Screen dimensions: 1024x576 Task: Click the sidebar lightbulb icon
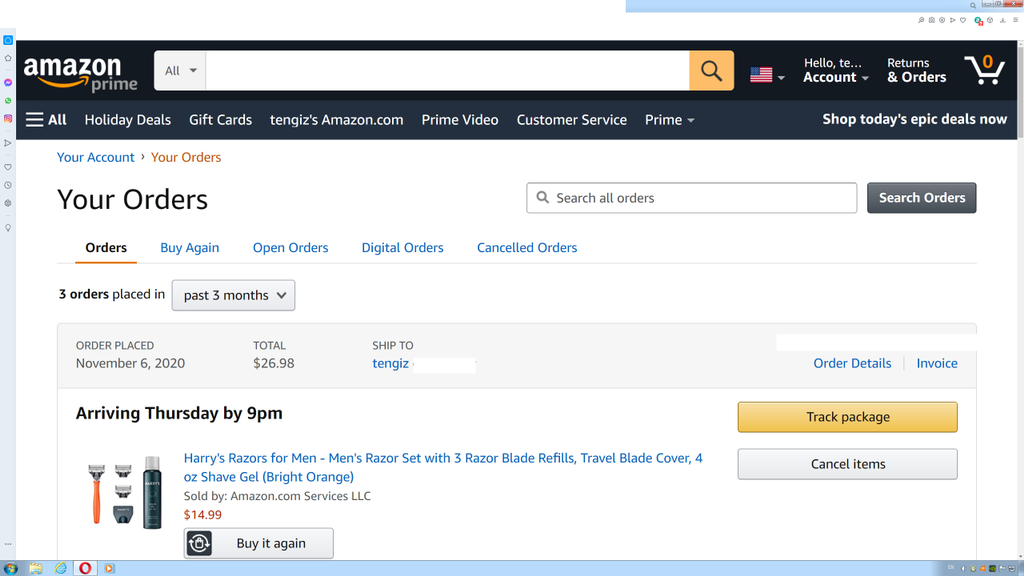tap(8, 228)
